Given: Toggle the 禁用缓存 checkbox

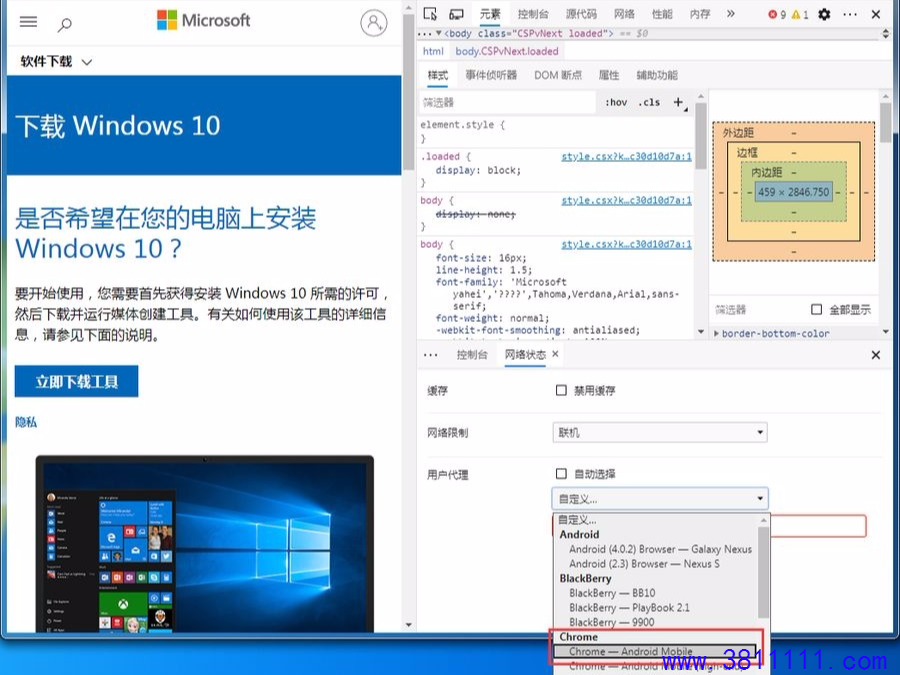Looking at the screenshot, I should click(x=561, y=390).
